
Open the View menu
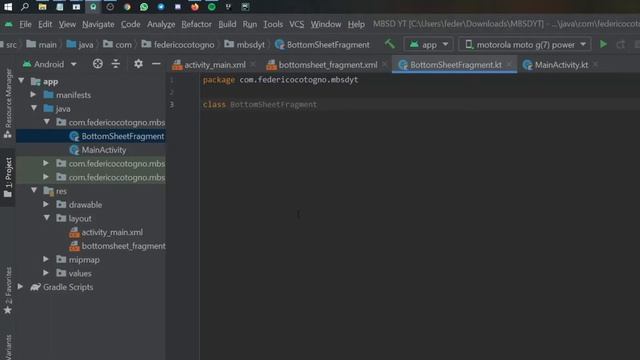click(67, 24)
